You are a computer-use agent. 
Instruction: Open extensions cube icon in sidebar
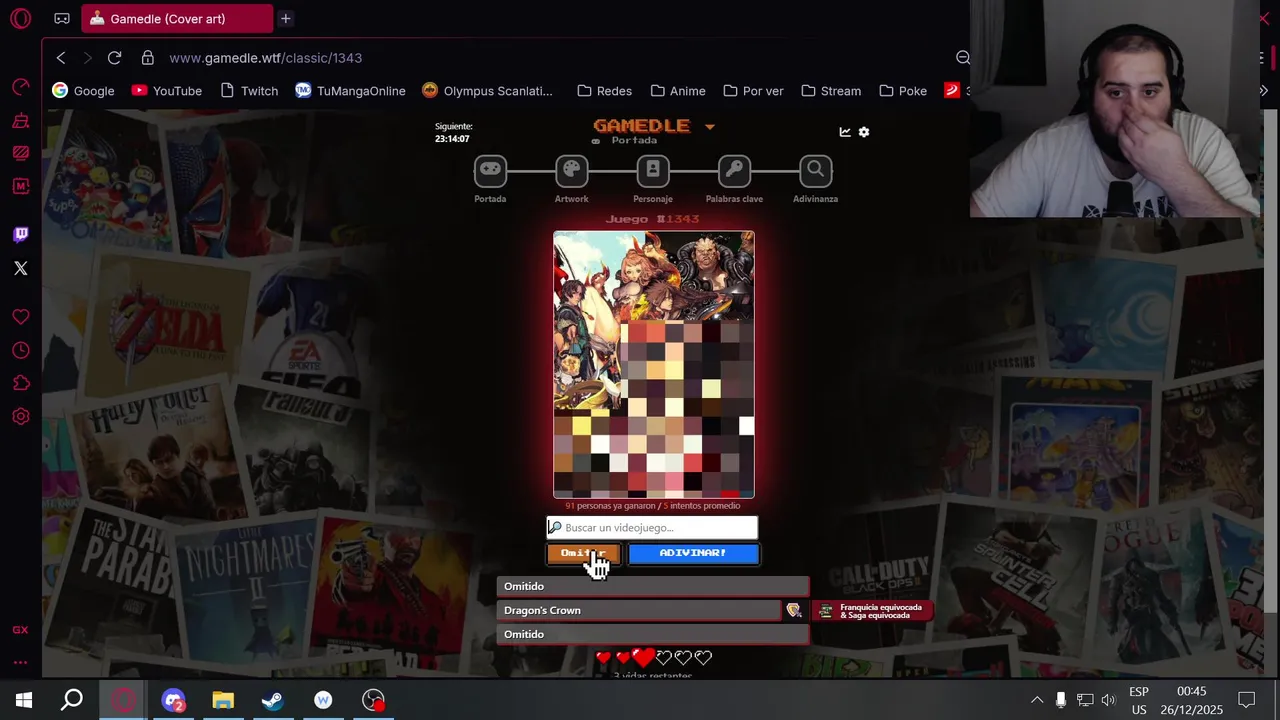20,383
